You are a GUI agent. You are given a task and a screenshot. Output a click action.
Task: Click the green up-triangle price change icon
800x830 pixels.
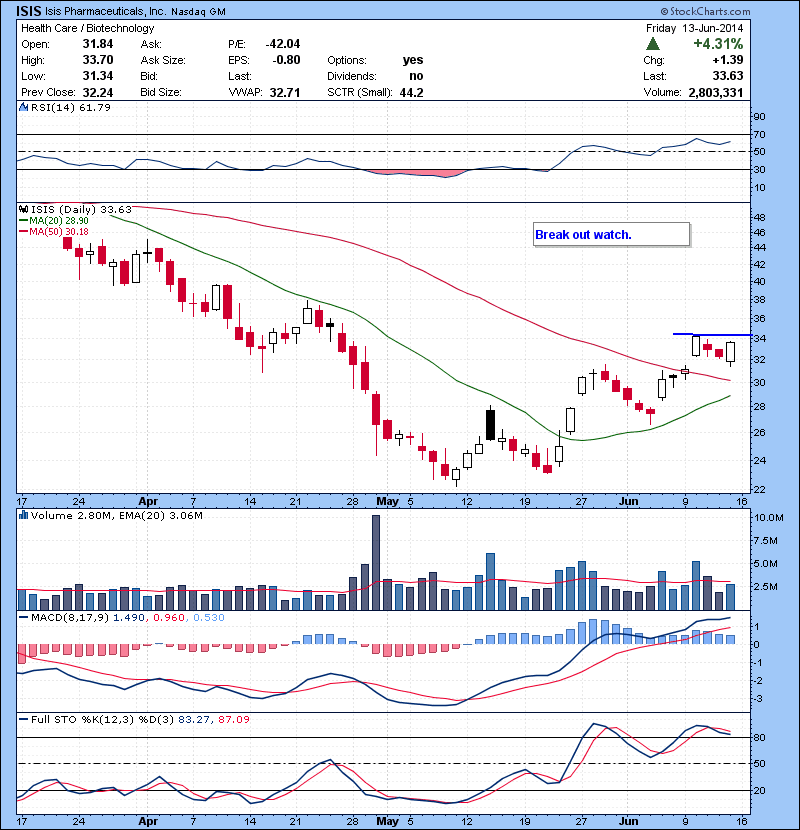tap(653, 43)
